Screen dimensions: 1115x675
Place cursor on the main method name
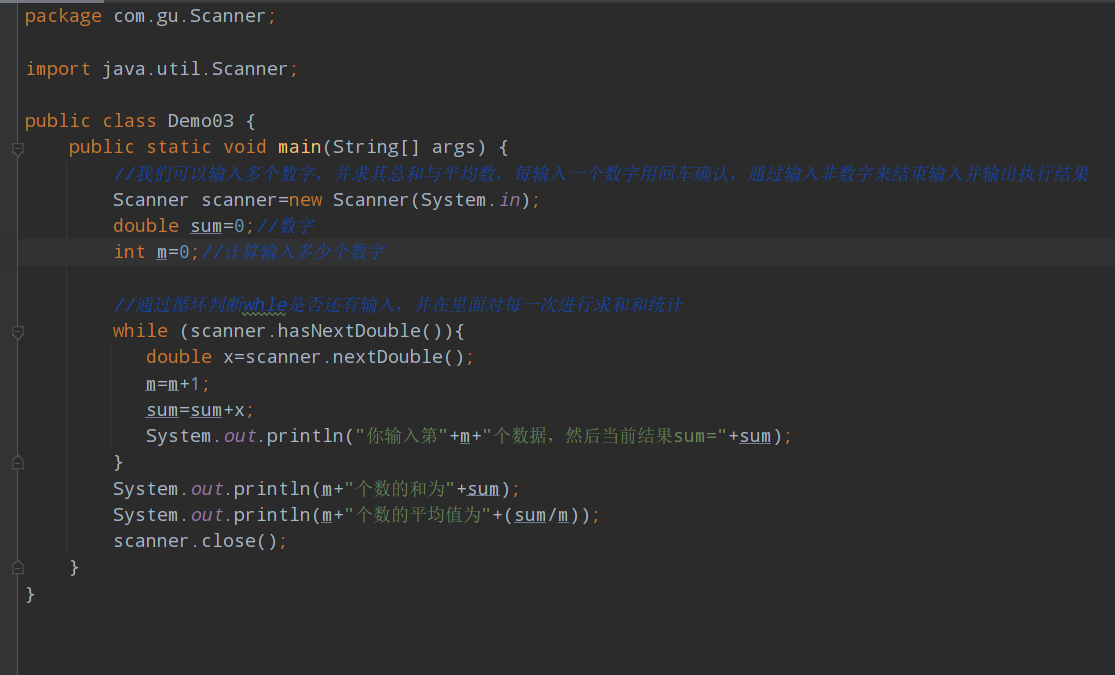[x=299, y=147]
